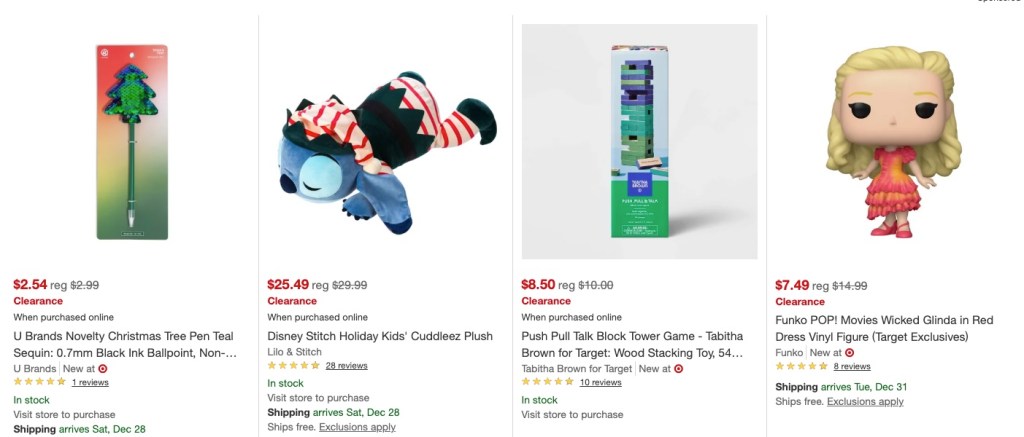Click the U Brands brand name
Viewport: 1024px width, 437px height.
point(35,368)
